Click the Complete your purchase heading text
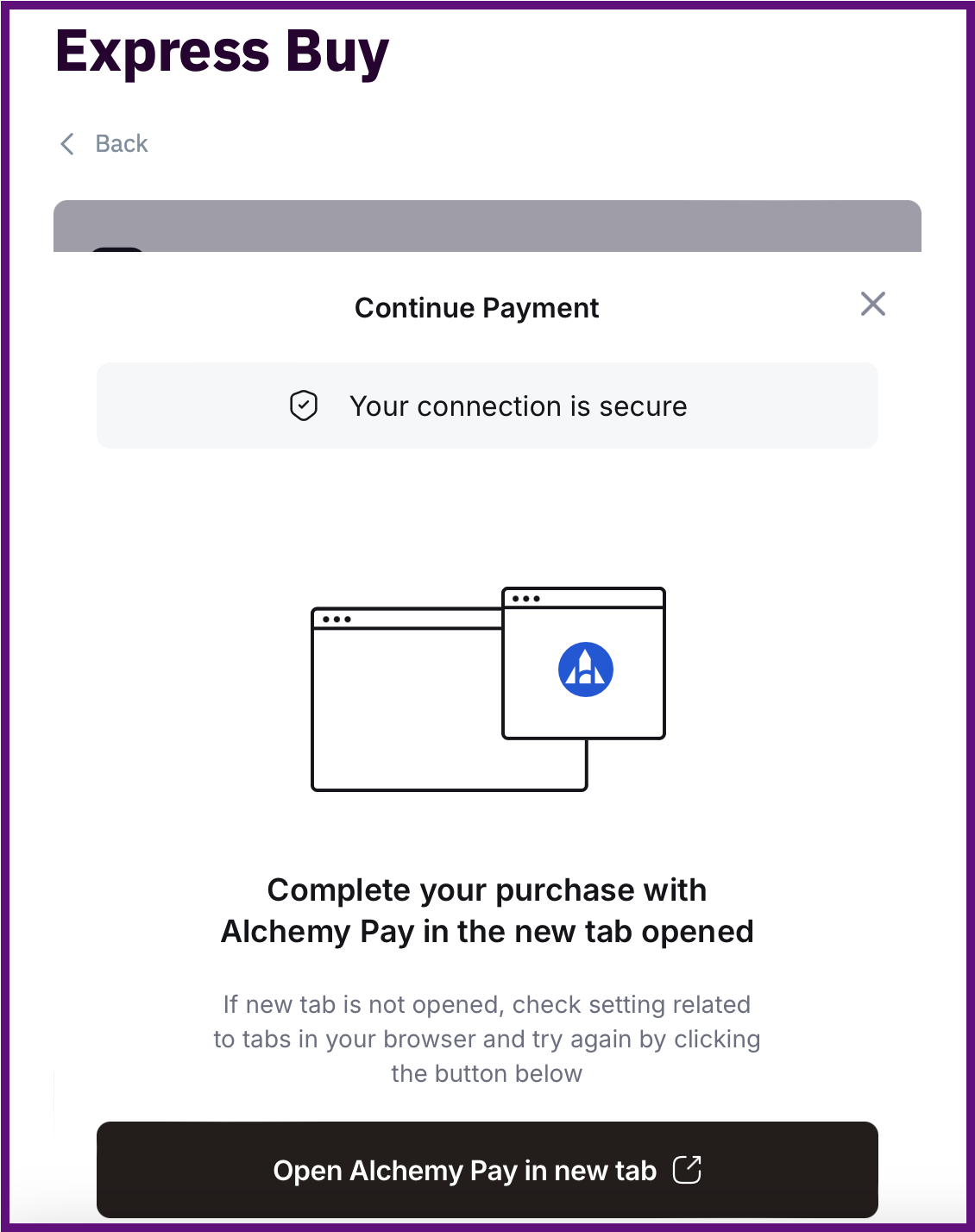Image resolution: width=975 pixels, height=1232 pixels. pos(487,890)
